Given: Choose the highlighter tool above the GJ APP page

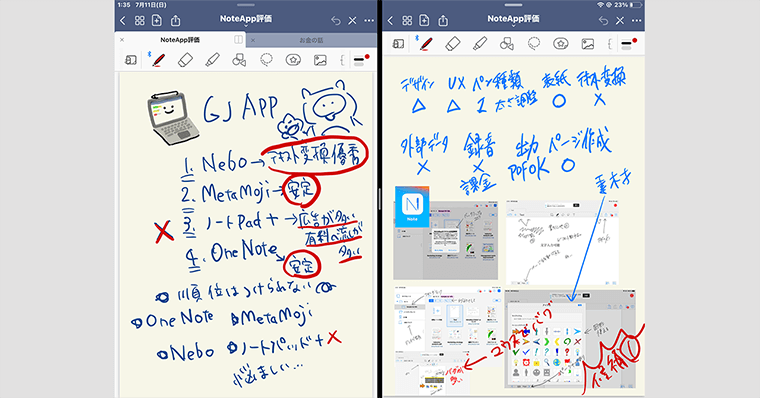Looking at the screenshot, I should [212, 60].
